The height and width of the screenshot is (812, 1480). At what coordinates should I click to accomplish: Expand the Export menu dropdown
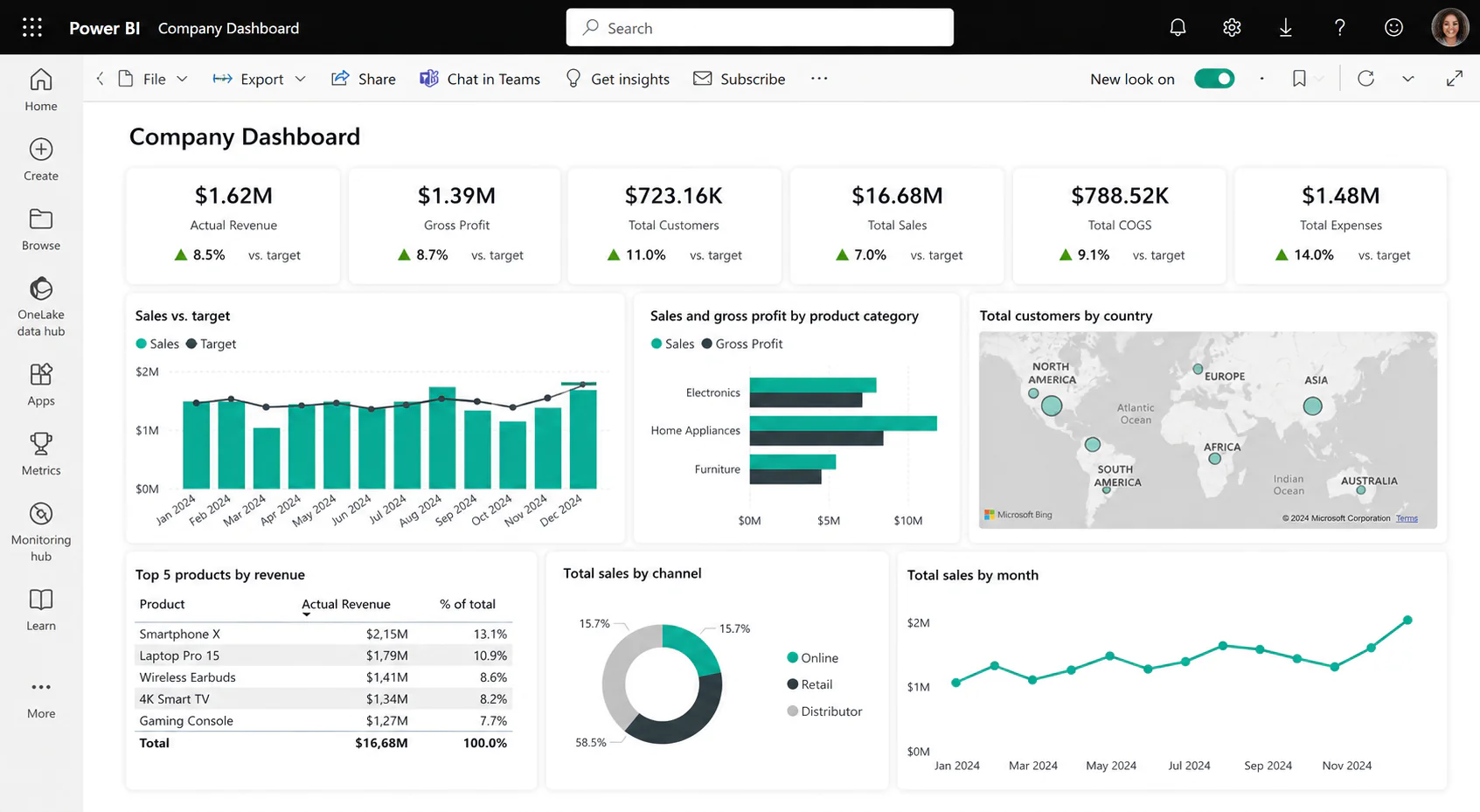pyautogui.click(x=300, y=79)
